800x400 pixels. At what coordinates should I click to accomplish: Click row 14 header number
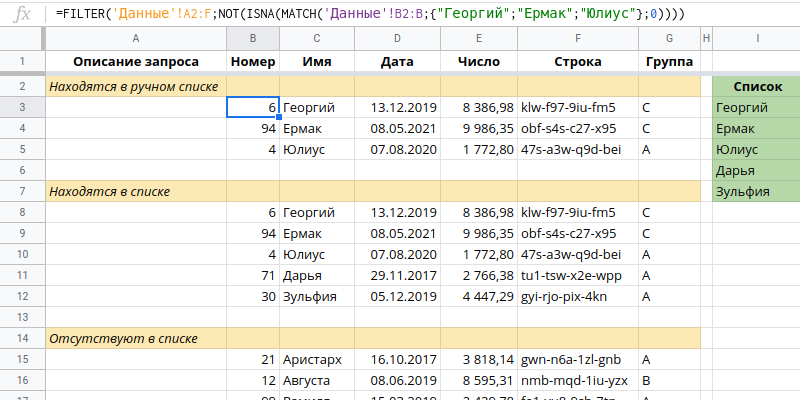(x=21, y=338)
